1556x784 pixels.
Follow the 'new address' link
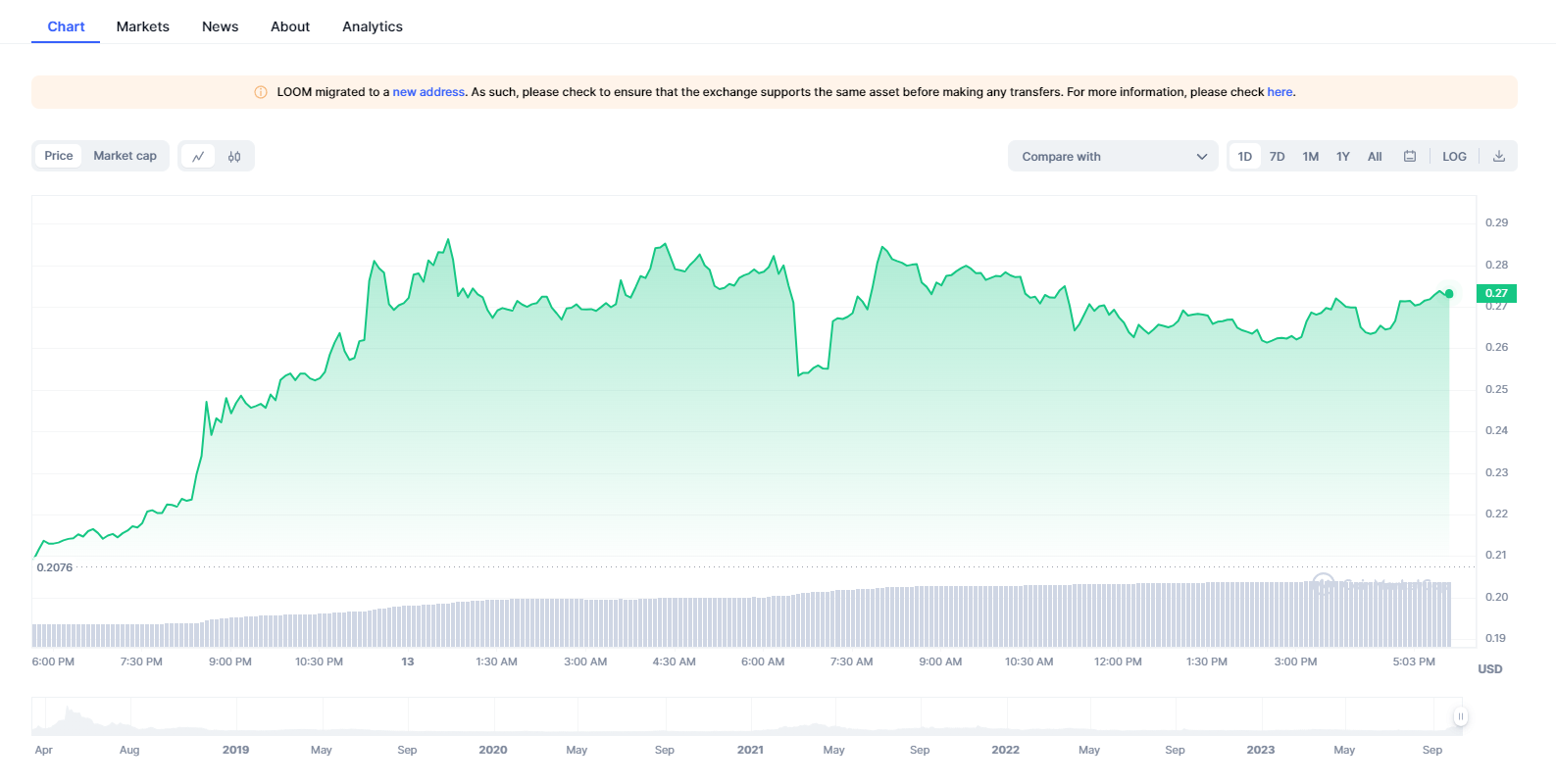coord(428,92)
